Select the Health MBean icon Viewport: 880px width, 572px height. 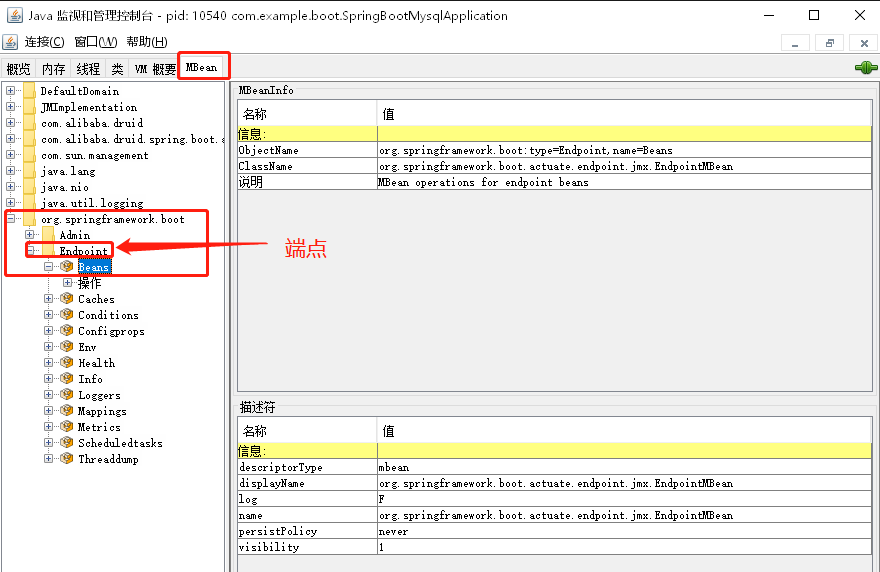(x=67, y=363)
